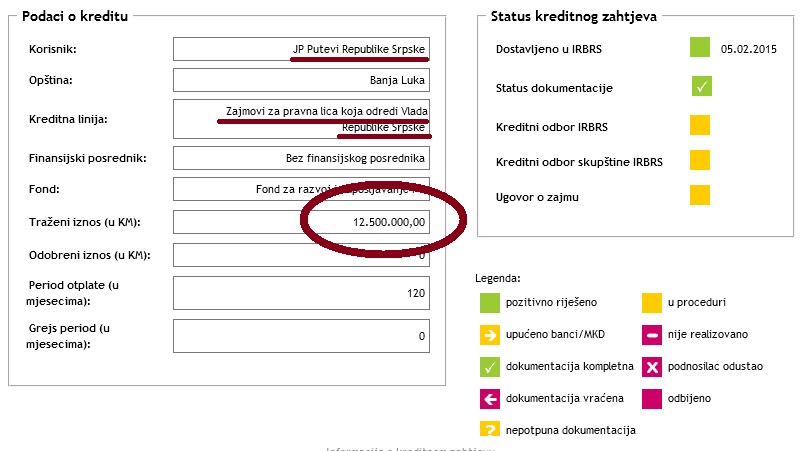The width and height of the screenshot is (805, 451).
Task: Click the yellow square beside Ugovor o zajmu
Action: (699, 196)
